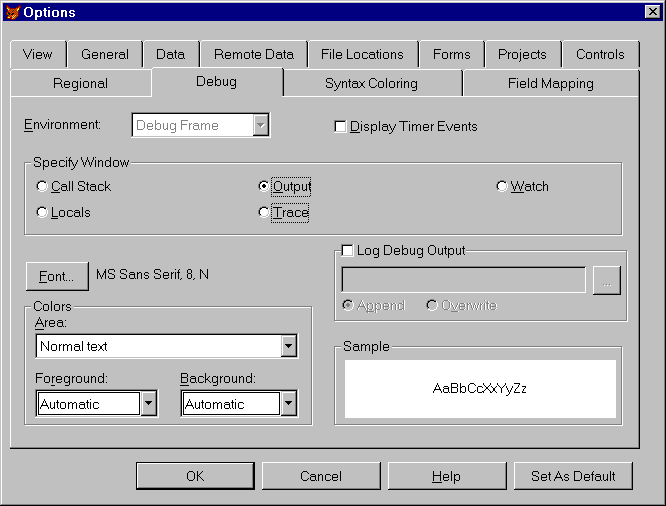Click the log file path input field
666x506 pixels.
tap(463, 280)
